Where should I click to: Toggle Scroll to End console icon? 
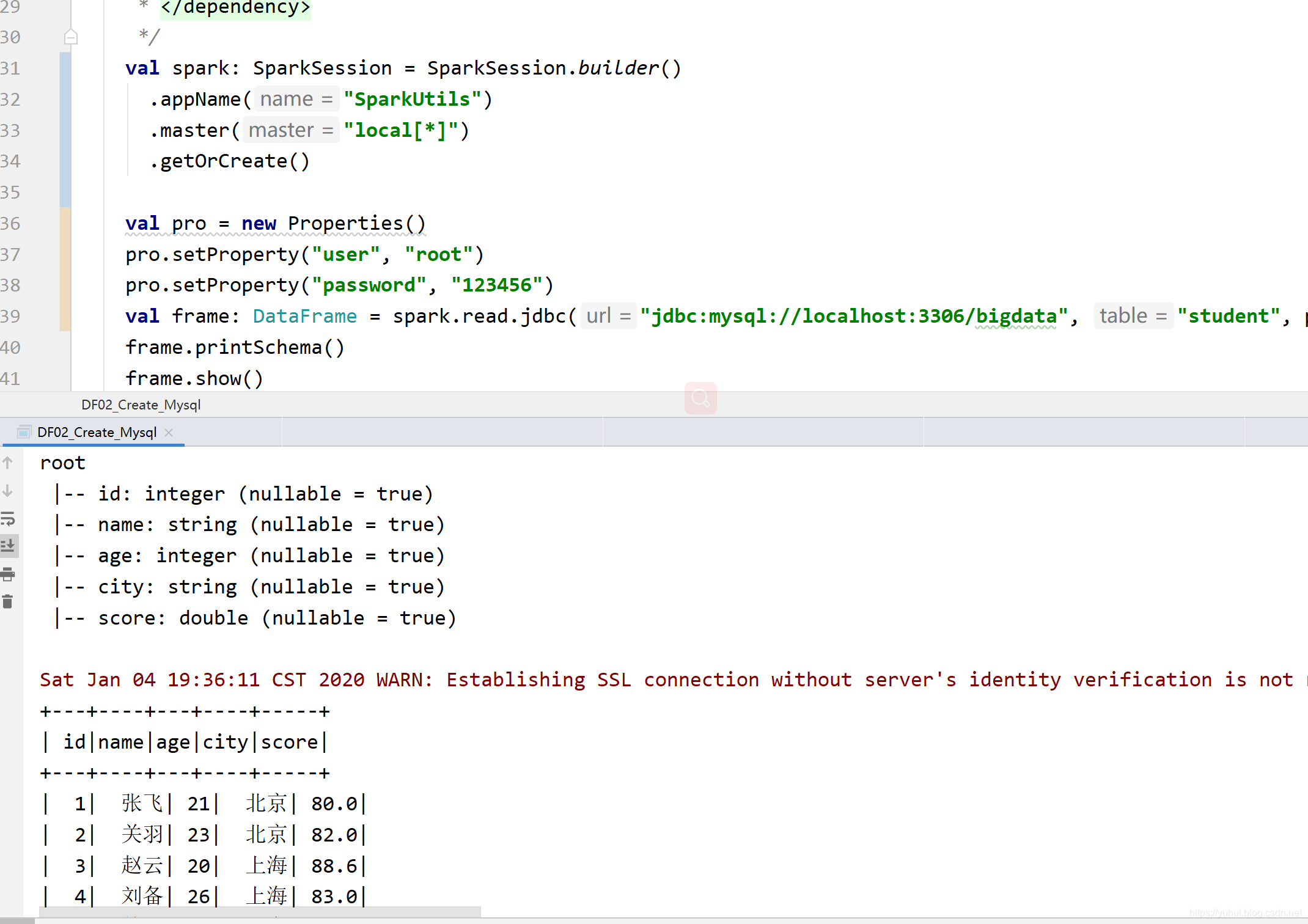tap(8, 545)
